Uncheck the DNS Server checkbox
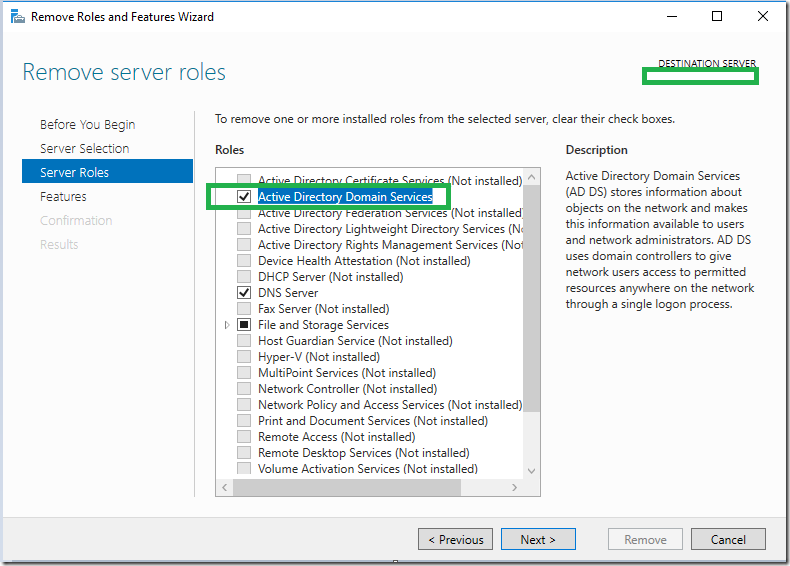Screen dimensions: 790x566 [244, 293]
